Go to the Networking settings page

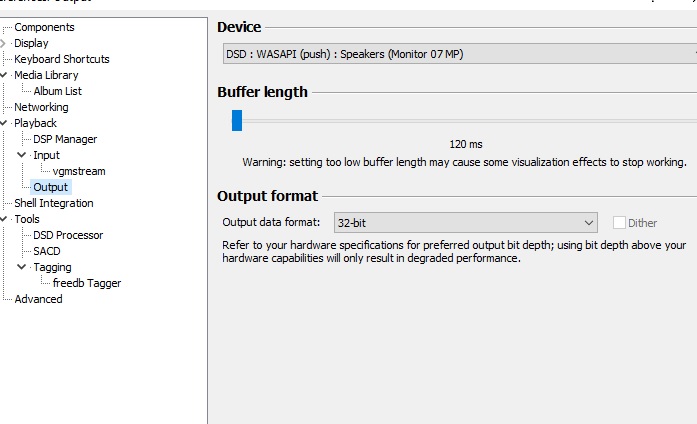tap(41, 107)
